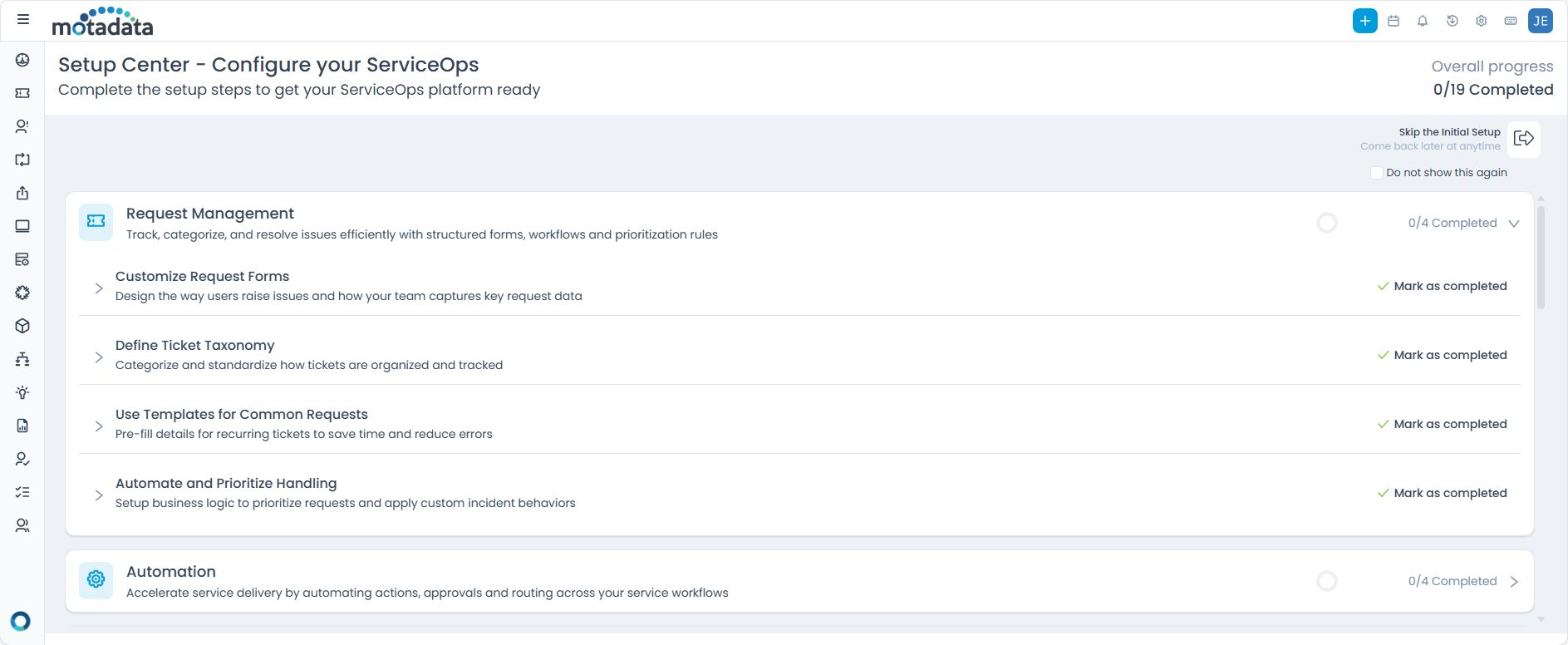Expand Customize Request Forms step
Image resolution: width=1568 pixels, height=645 pixels.
click(x=99, y=288)
